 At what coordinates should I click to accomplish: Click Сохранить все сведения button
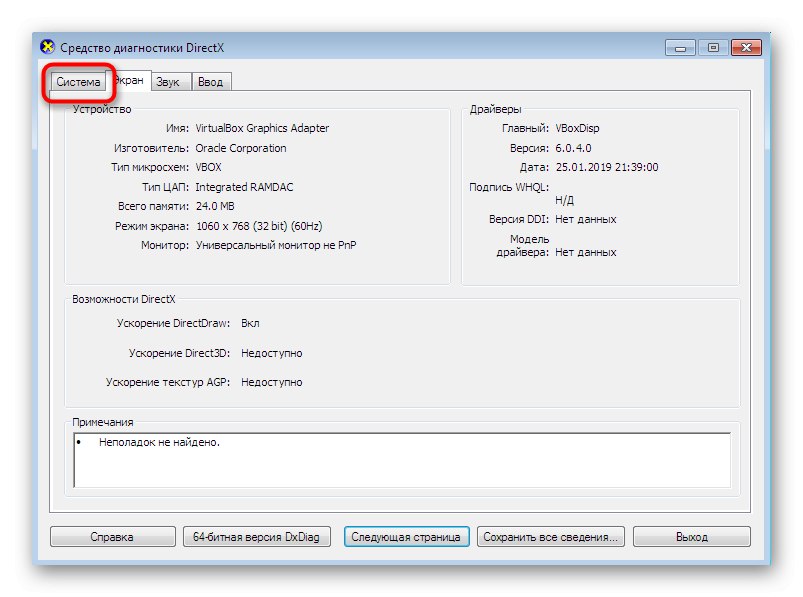(x=551, y=537)
